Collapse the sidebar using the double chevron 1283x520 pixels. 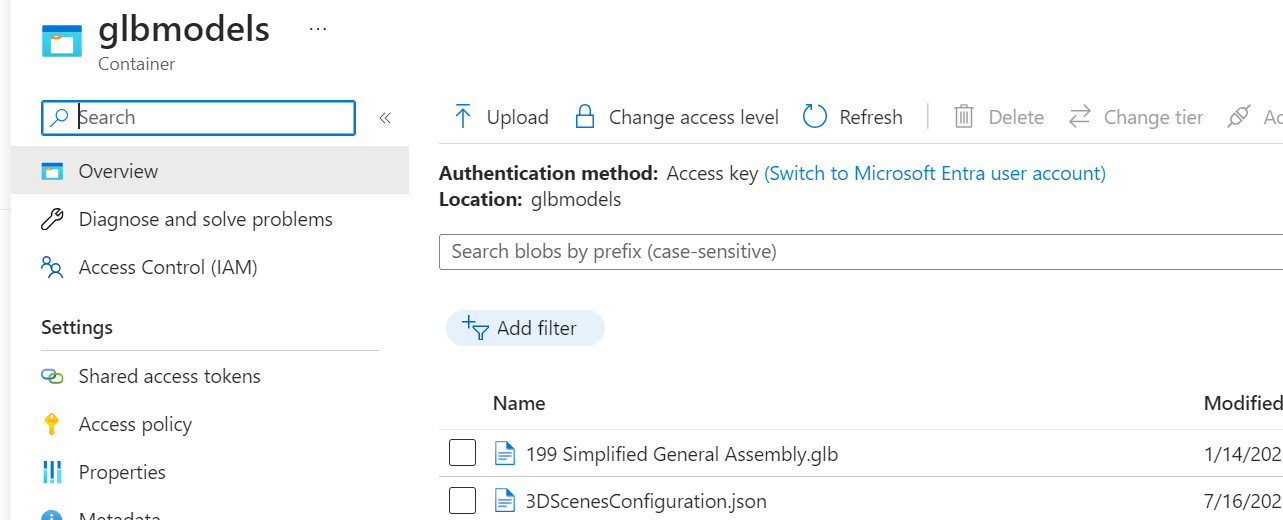pos(385,118)
